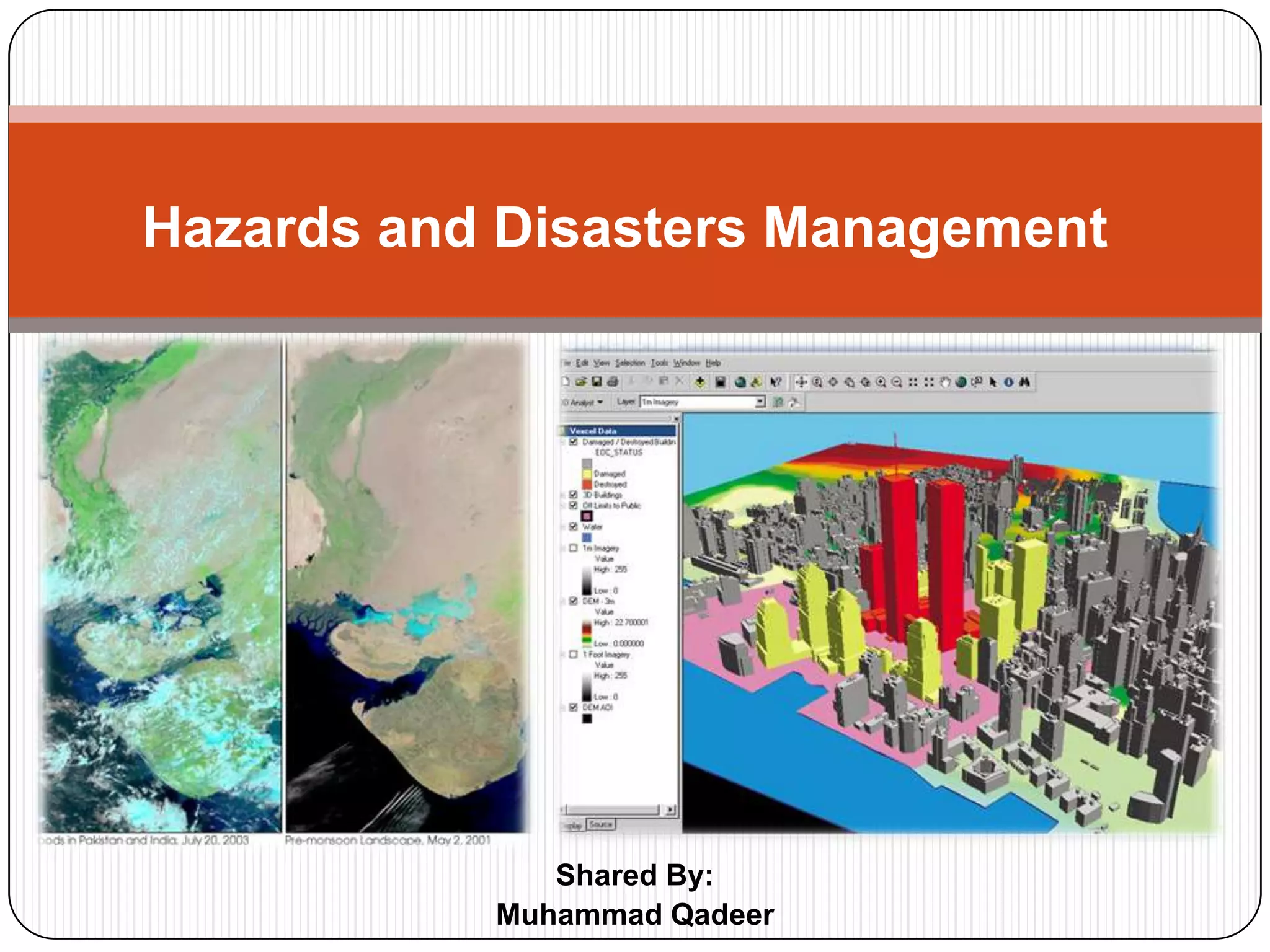Open the 3D Analyst dropdown menu
This screenshot has height=952, width=1270.
(583, 402)
